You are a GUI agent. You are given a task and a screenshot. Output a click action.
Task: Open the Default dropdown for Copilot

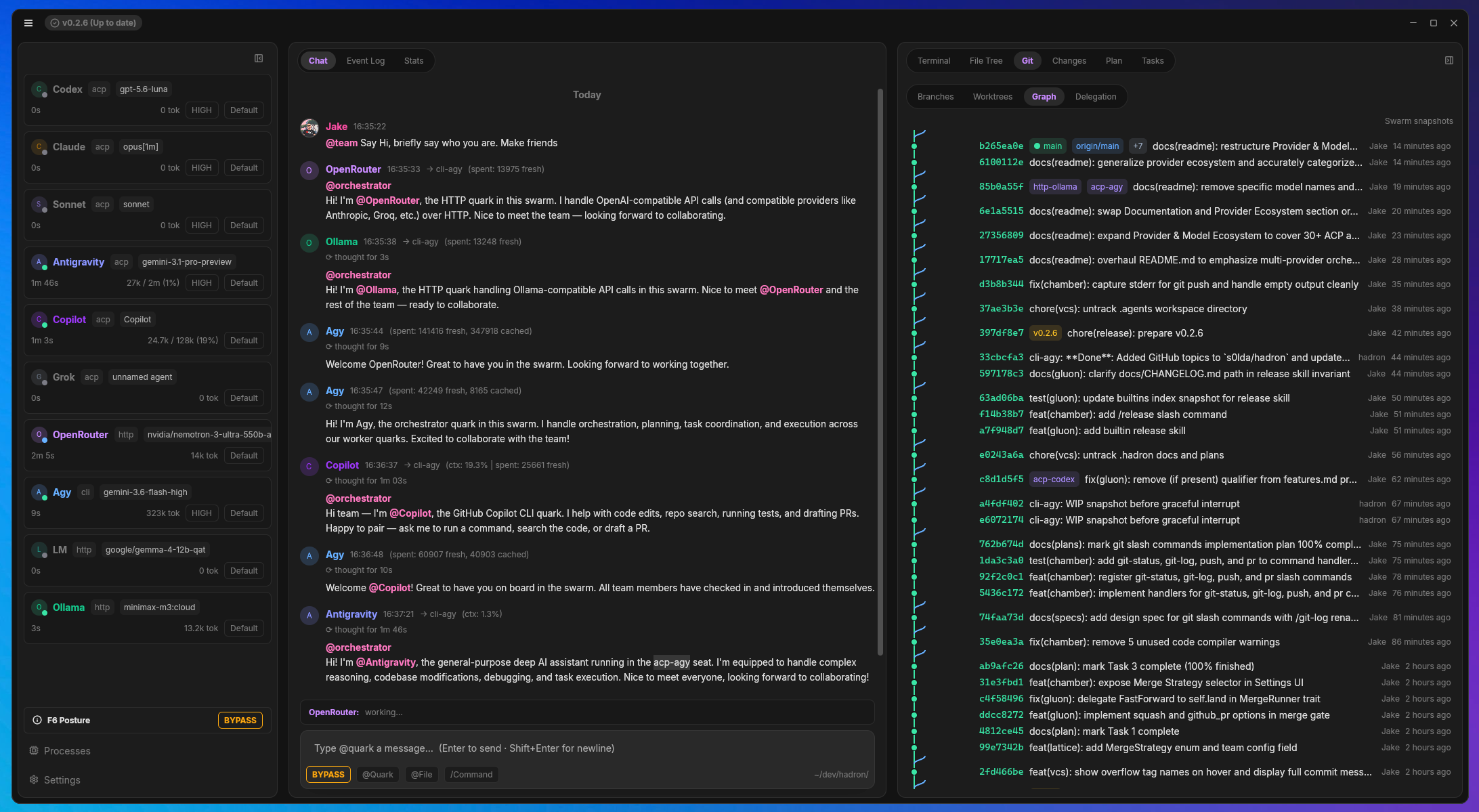click(x=244, y=341)
